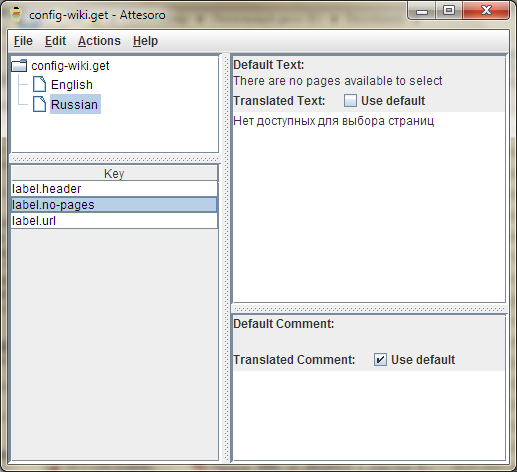Click into the Russian translated text field

coord(369,207)
